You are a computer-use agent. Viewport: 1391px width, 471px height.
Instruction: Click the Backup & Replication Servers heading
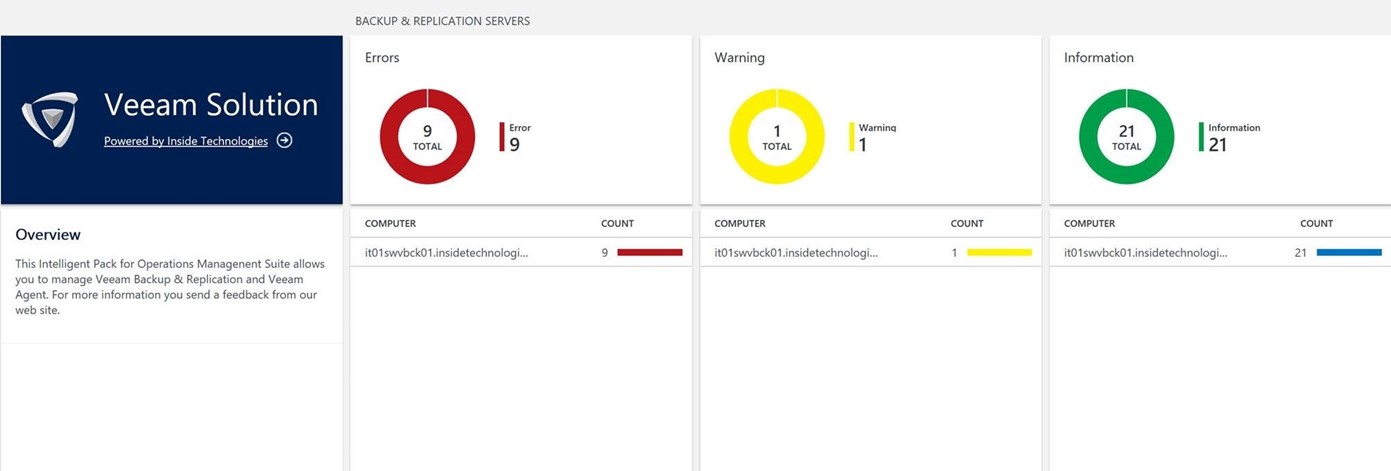click(442, 21)
